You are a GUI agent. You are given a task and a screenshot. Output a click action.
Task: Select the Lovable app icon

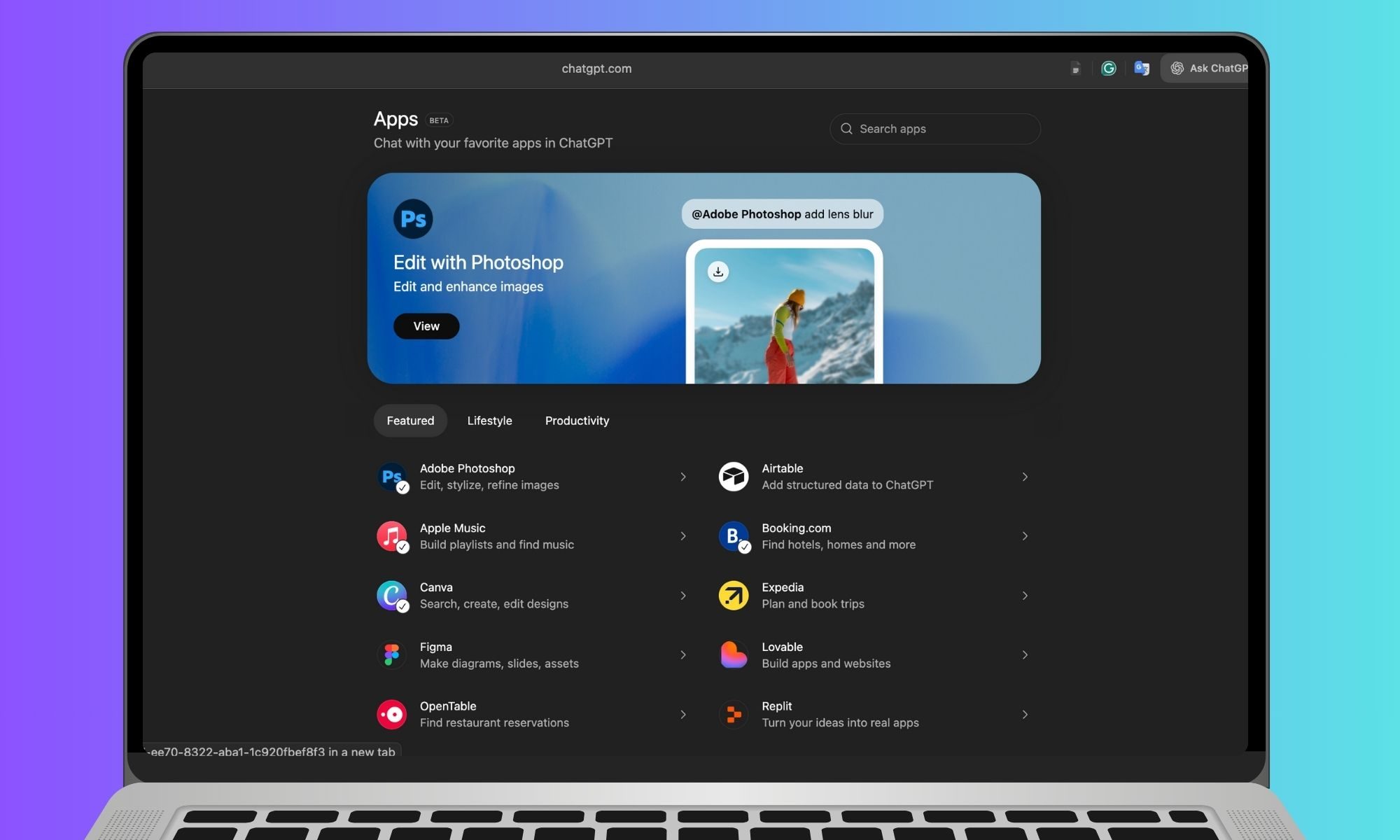click(733, 654)
